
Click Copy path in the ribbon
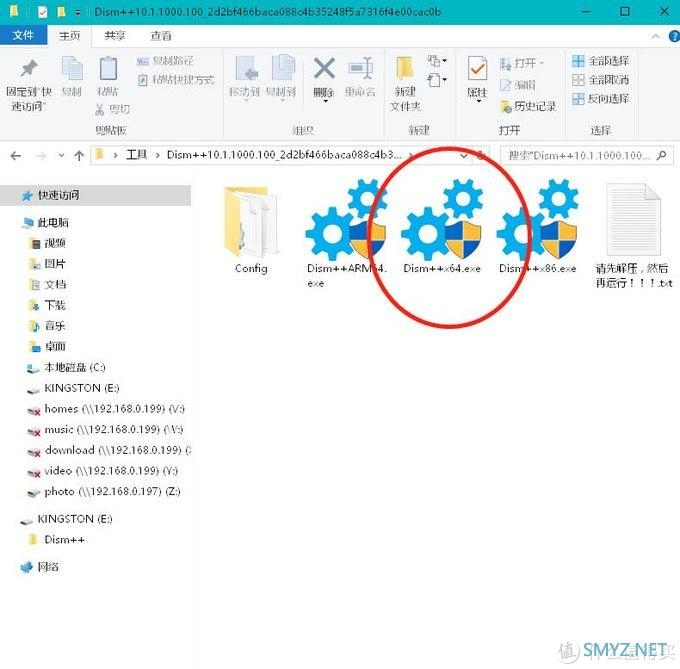[165, 61]
